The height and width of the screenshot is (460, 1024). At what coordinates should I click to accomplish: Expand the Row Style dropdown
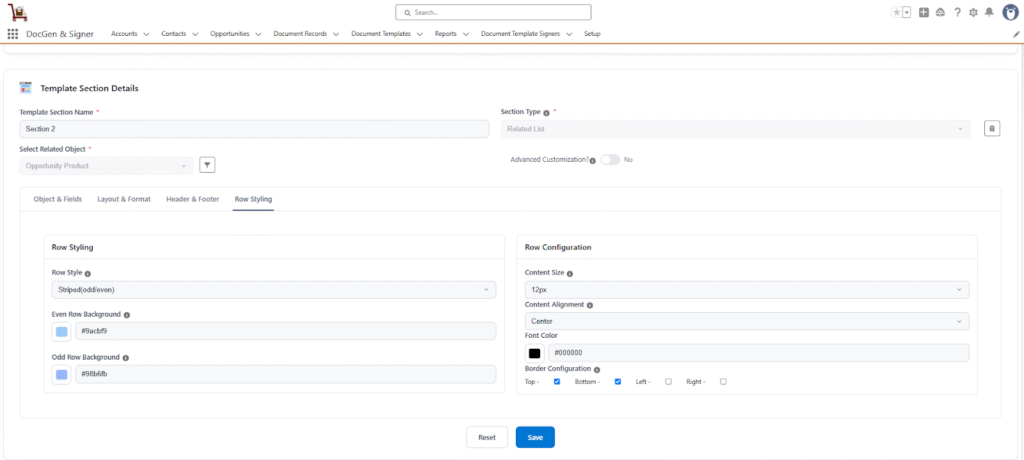273,290
